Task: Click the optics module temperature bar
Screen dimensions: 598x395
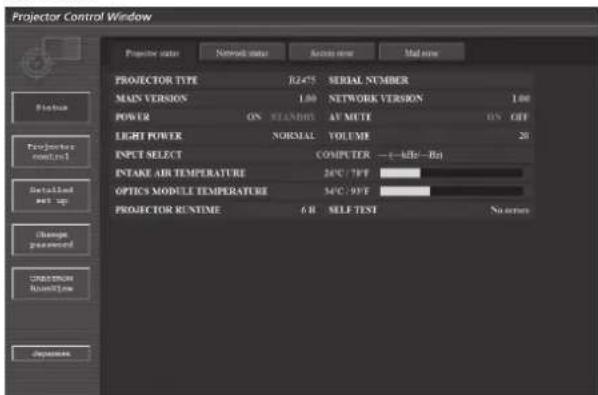Action: (452, 191)
